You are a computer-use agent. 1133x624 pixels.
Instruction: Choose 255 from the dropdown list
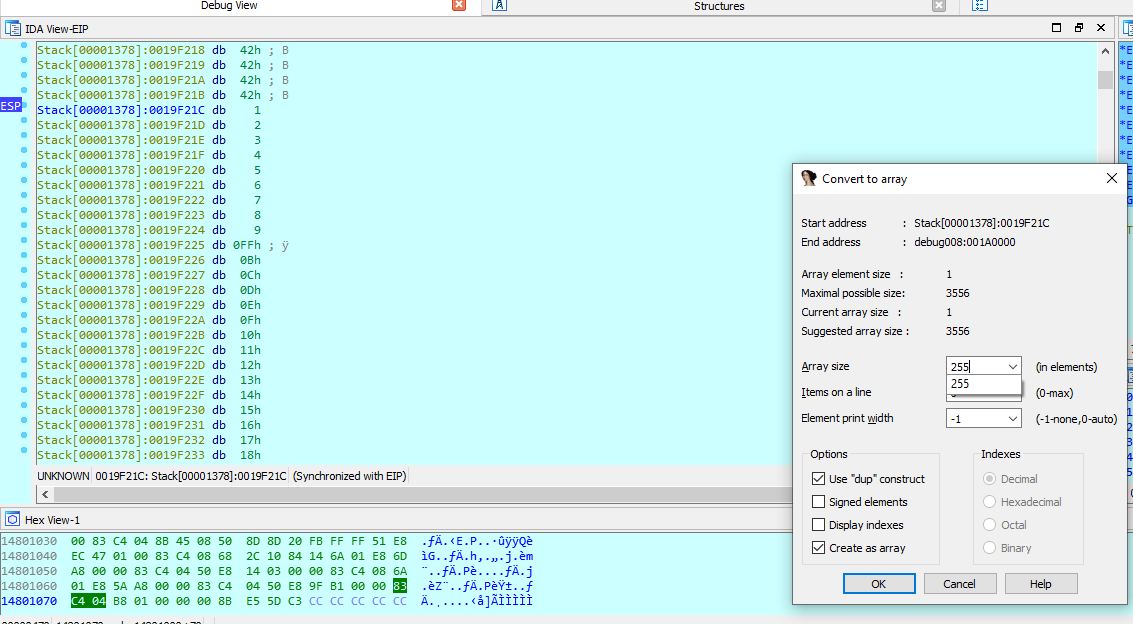pos(983,384)
